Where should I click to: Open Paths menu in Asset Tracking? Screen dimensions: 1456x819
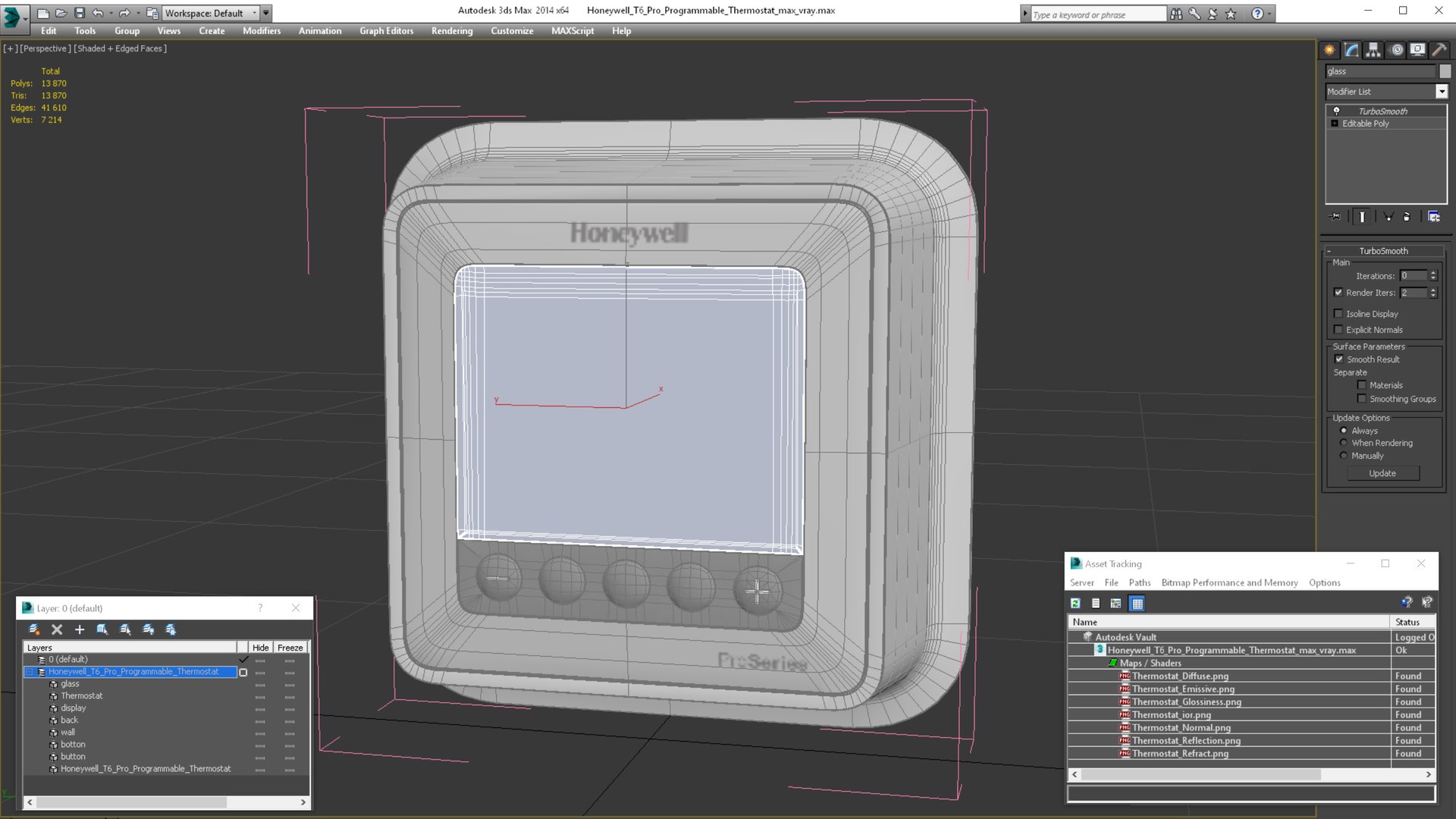pyautogui.click(x=1139, y=582)
